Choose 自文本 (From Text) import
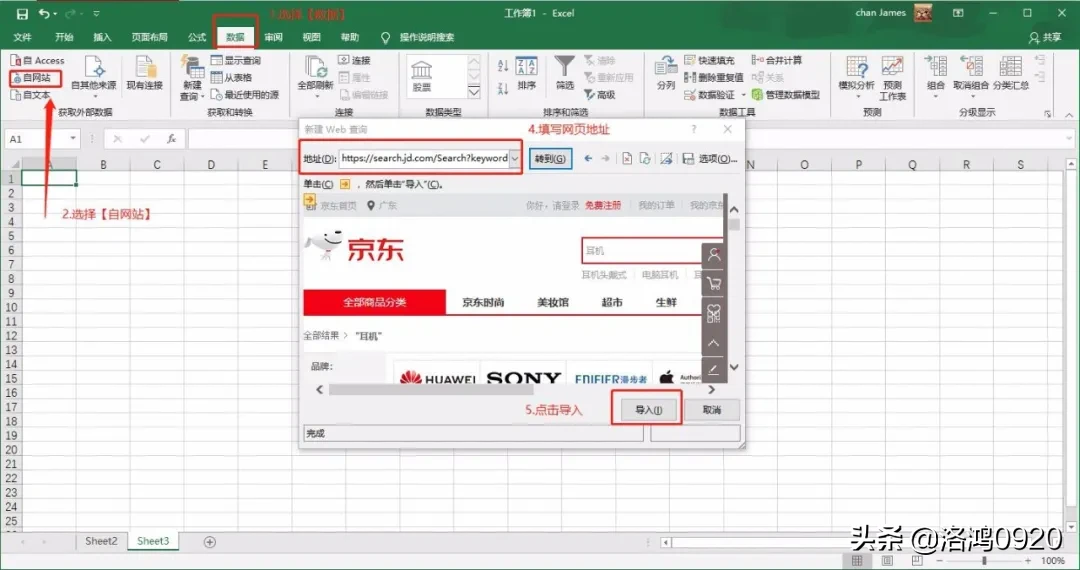1080x570 pixels. coord(32,95)
